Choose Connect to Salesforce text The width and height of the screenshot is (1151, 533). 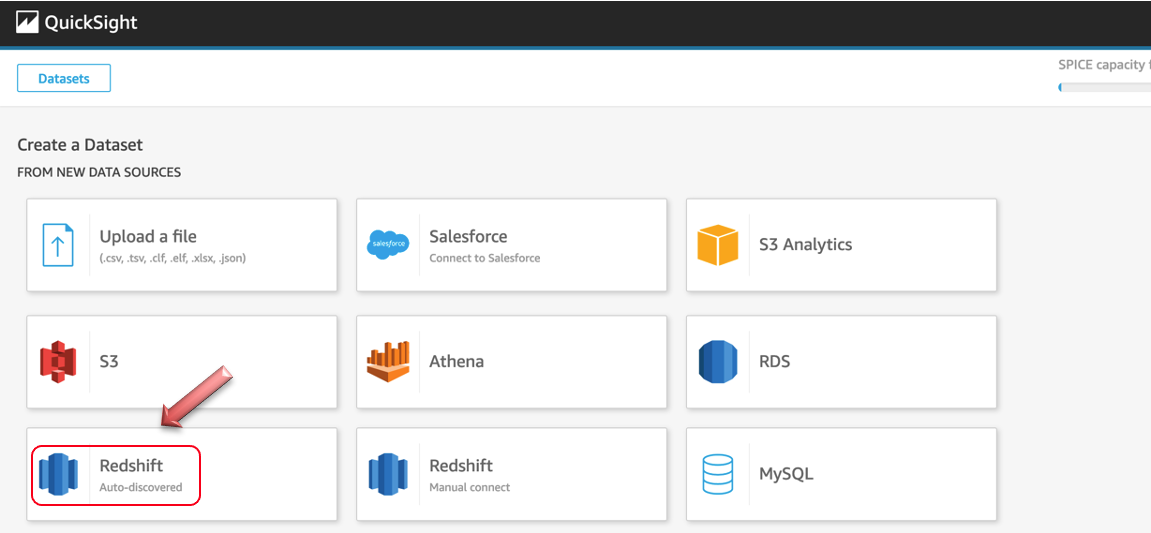pos(484,258)
